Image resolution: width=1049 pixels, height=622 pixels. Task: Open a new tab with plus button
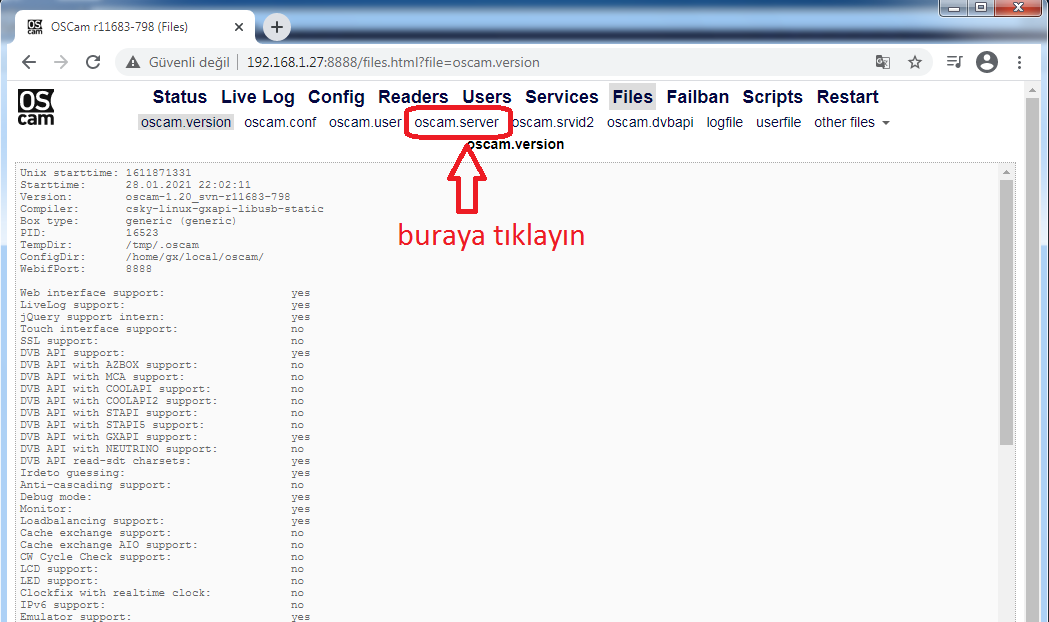click(x=277, y=27)
